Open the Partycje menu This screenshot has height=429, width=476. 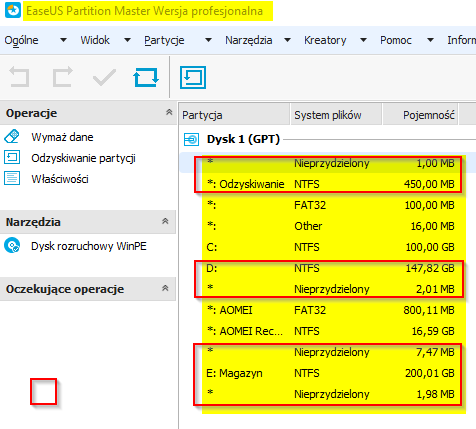pyautogui.click(x=164, y=40)
